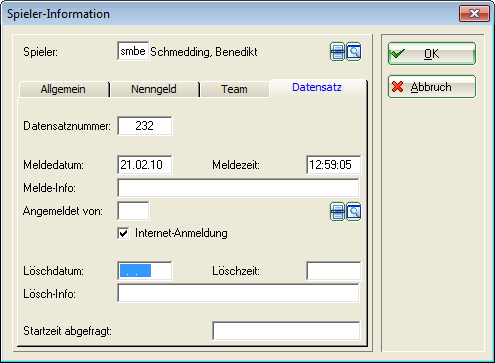Switch to the Allgemein tab
495x363 pixels.
click(63, 89)
